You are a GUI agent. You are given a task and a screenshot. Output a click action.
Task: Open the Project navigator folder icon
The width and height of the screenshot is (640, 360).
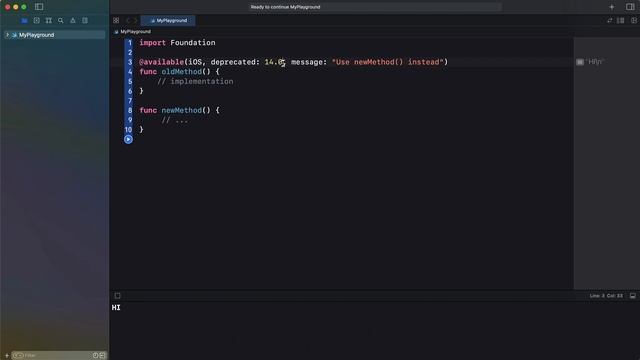24,20
